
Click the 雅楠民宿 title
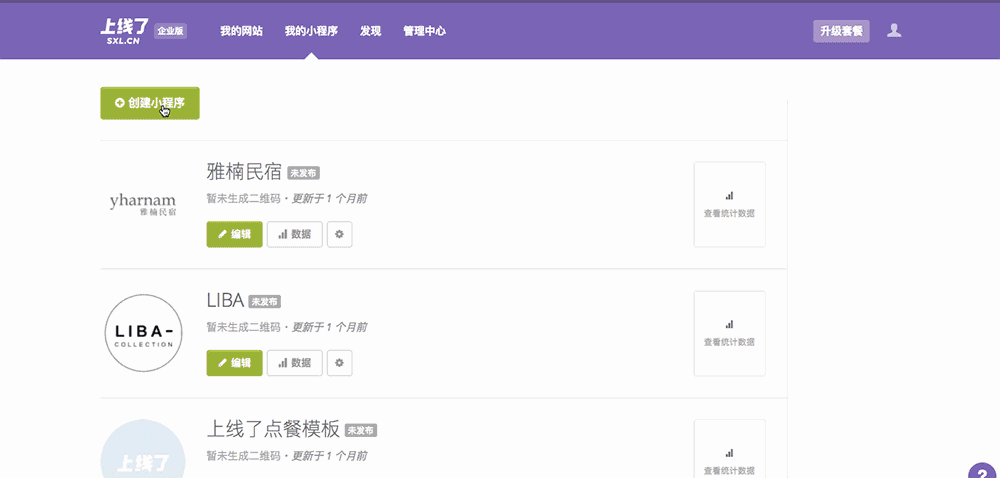coord(244,172)
